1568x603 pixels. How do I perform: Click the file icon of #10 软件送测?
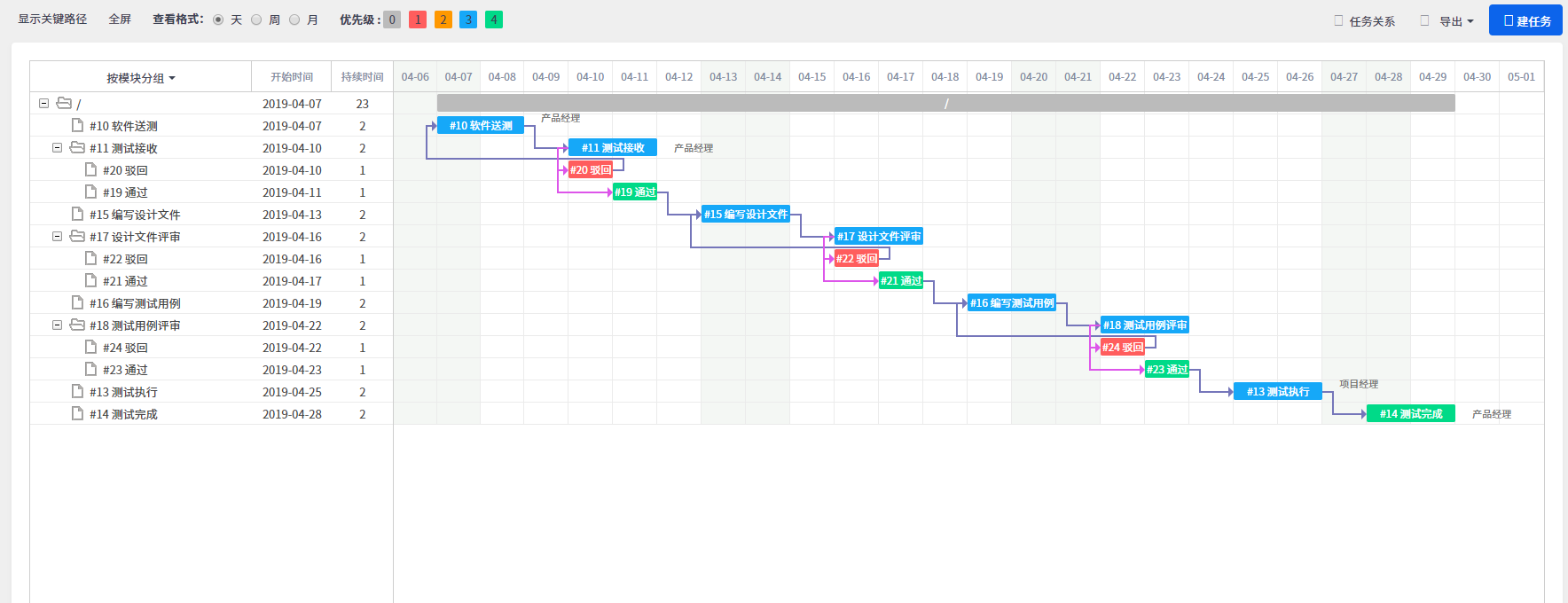click(x=78, y=125)
